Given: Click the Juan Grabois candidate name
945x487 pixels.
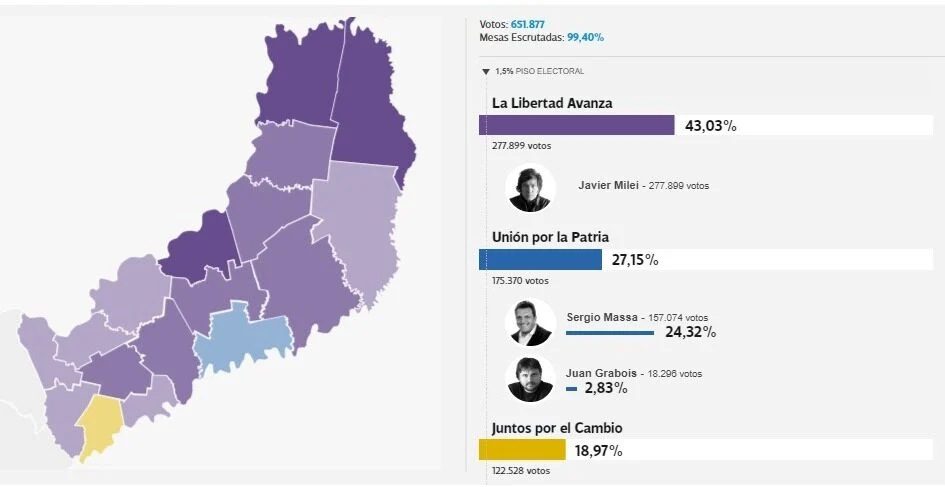Looking at the screenshot, I should 600,373.
